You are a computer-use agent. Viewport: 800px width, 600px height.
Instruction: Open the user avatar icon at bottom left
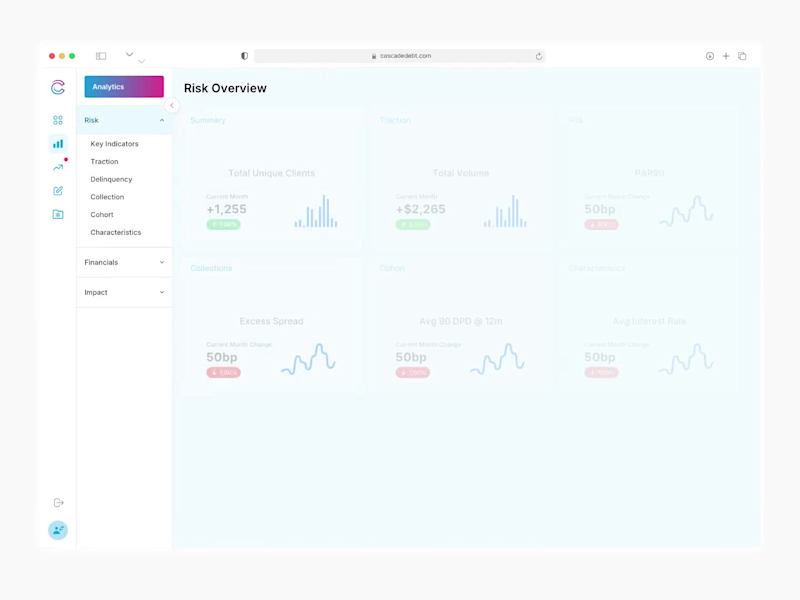pyautogui.click(x=58, y=529)
